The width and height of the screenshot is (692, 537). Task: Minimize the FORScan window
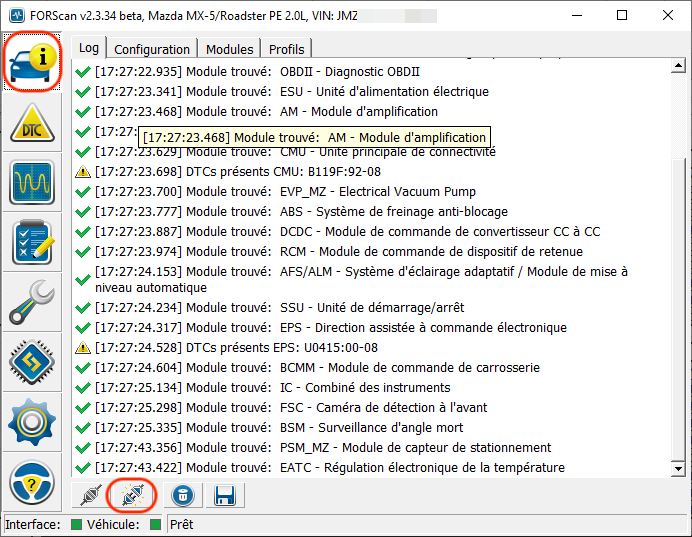pyautogui.click(x=577, y=15)
